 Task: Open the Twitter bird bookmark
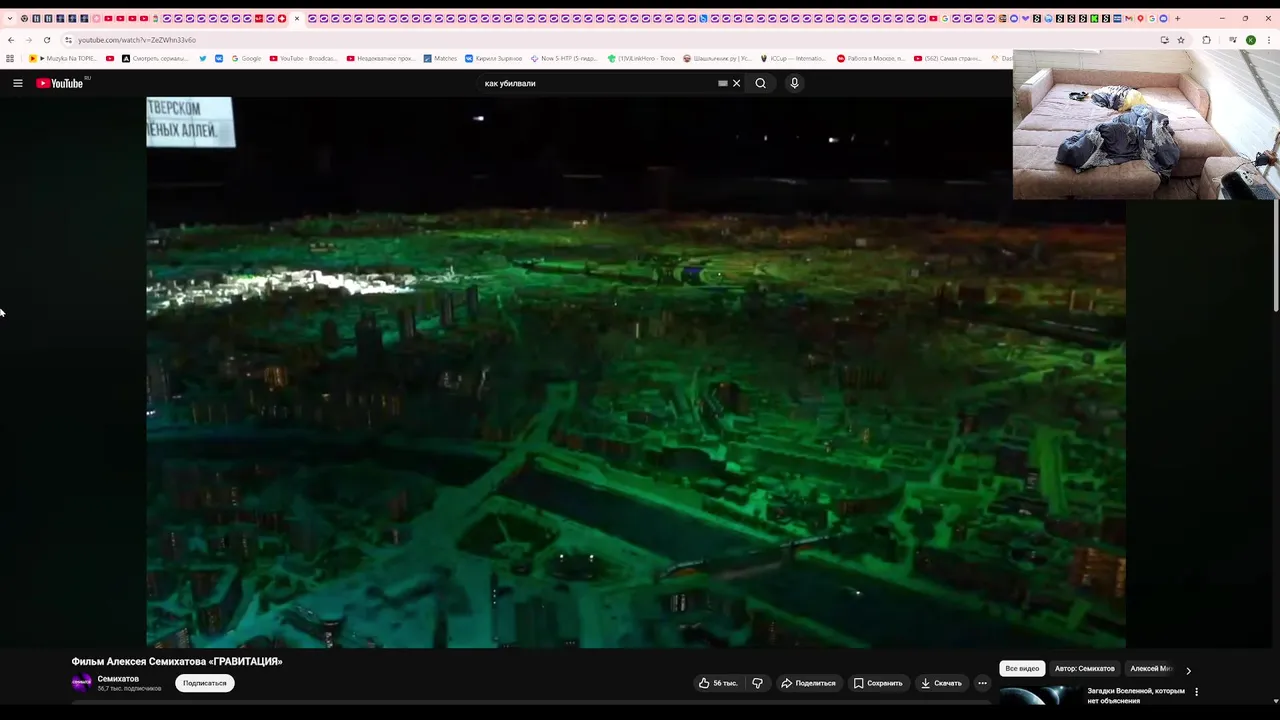click(203, 58)
